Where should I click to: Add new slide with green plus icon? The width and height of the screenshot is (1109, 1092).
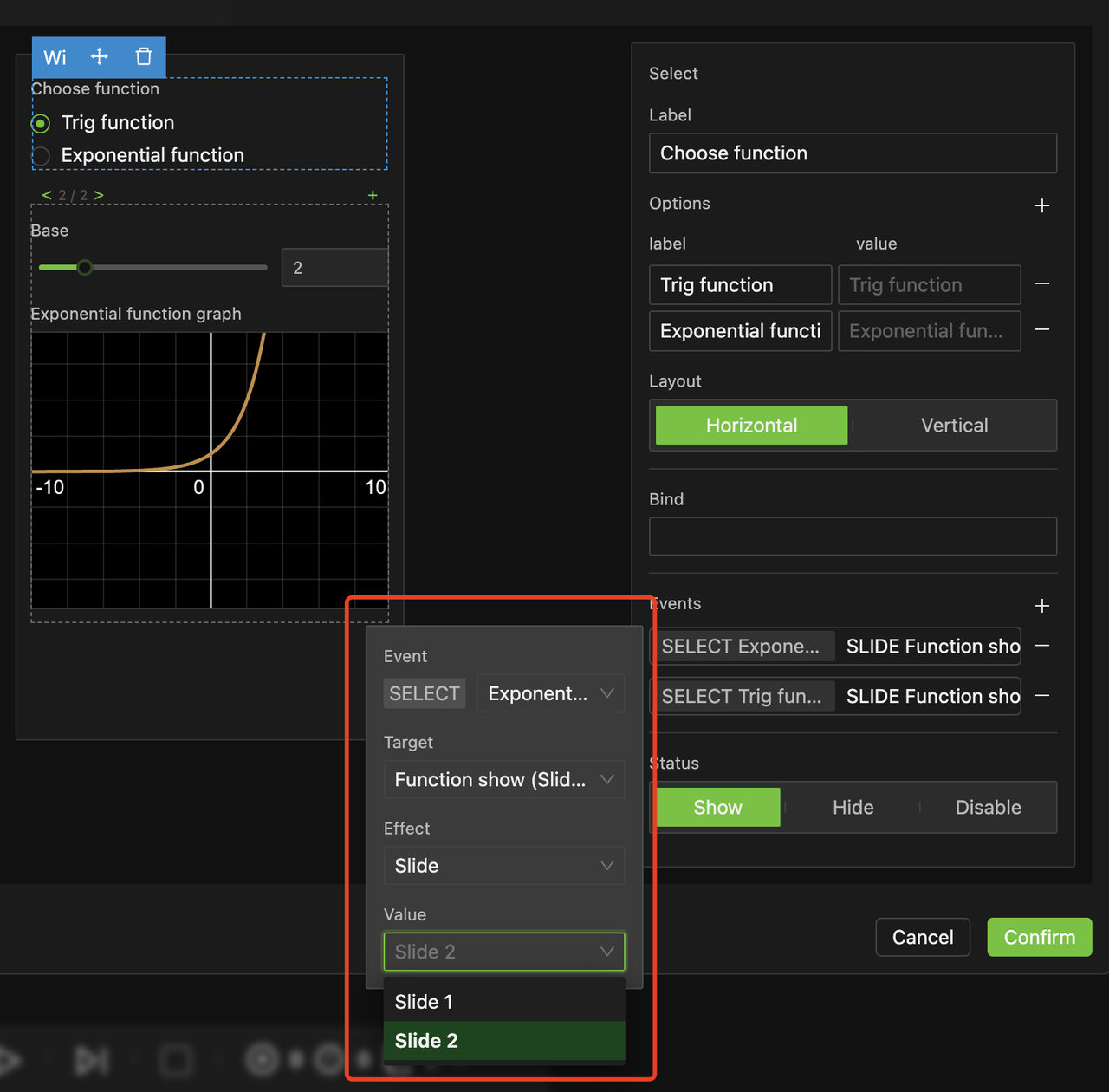coord(373,196)
